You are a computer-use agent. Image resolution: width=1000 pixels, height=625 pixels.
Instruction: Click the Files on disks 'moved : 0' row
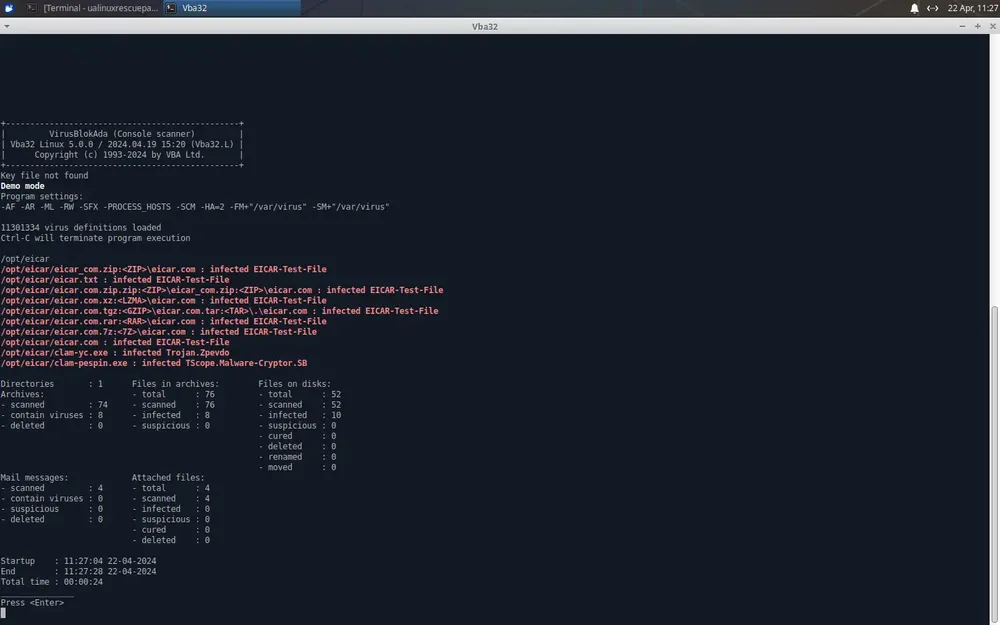[x=297, y=467]
